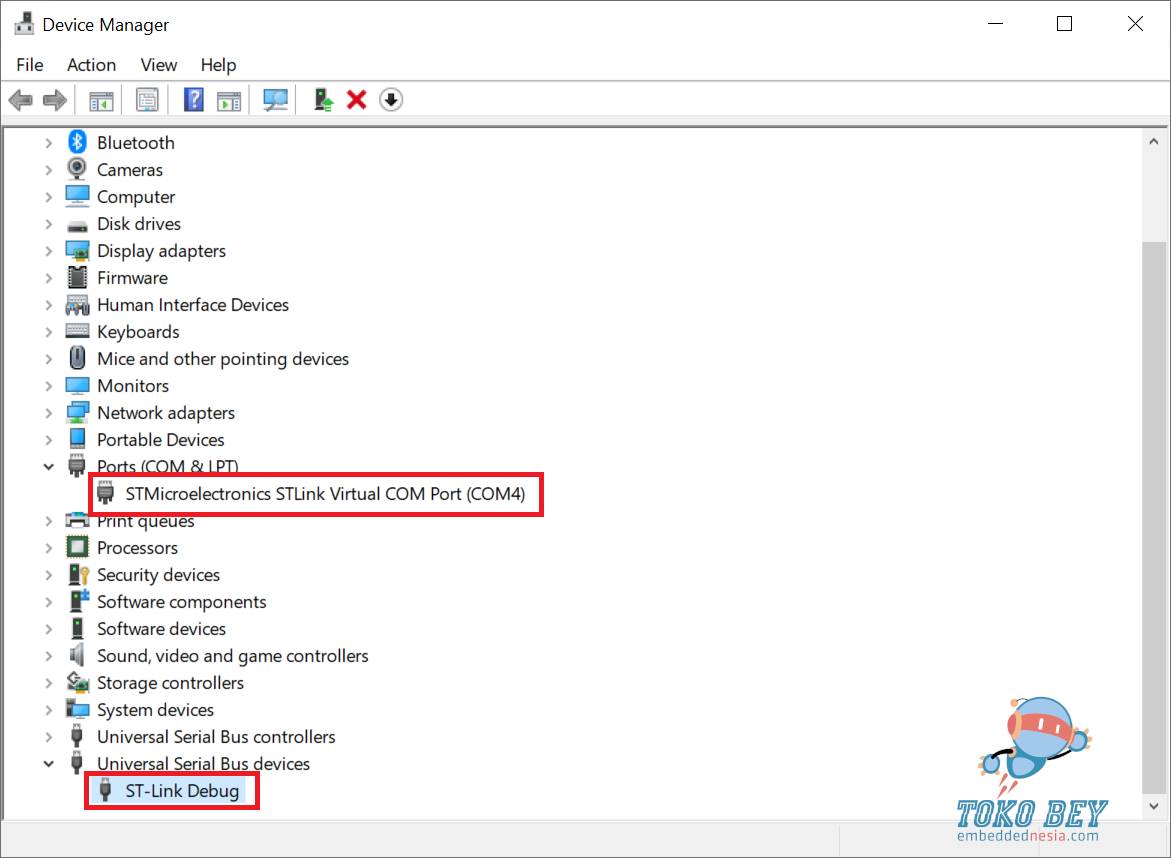Click the Firmware chip icon
This screenshot has width=1171, height=858.
77,278
